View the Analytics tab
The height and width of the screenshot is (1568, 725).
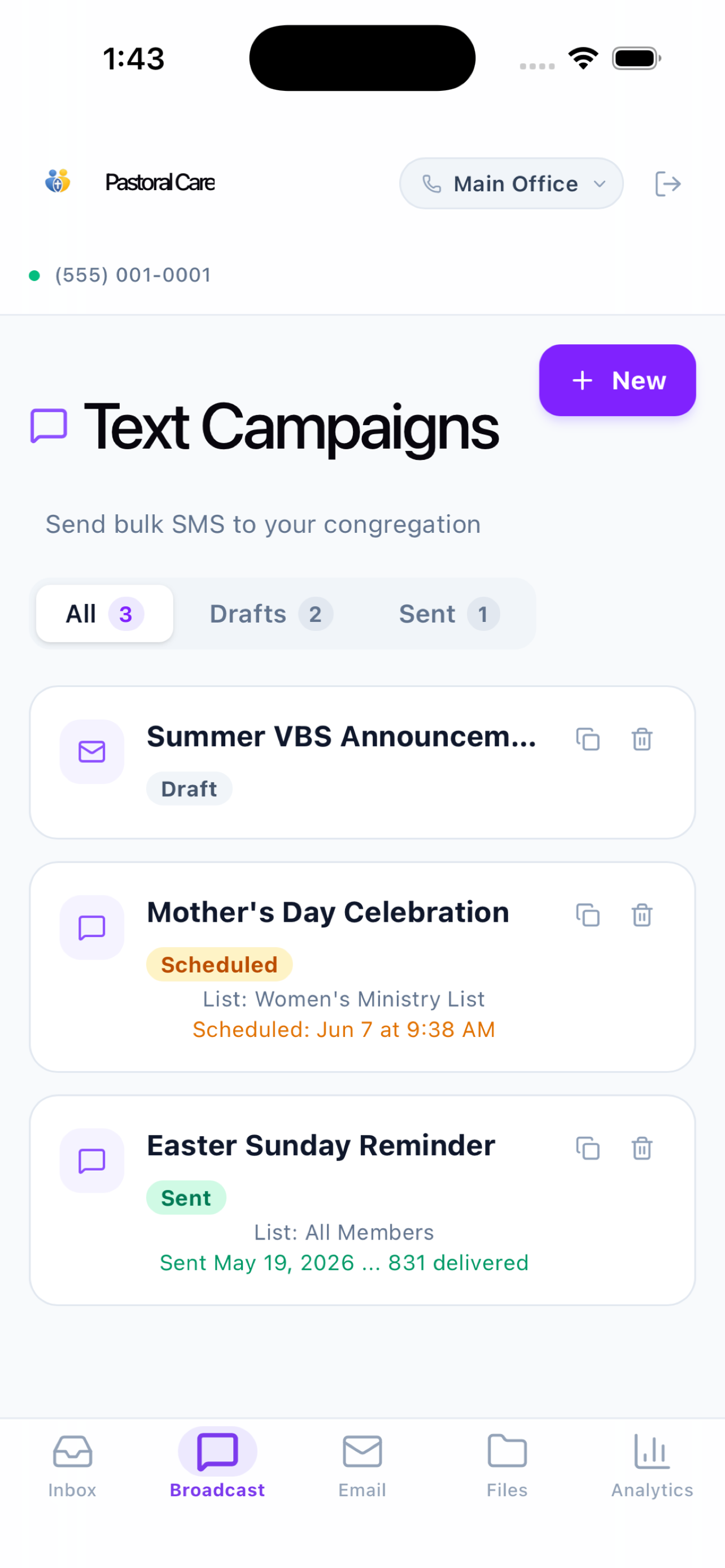tap(652, 1466)
